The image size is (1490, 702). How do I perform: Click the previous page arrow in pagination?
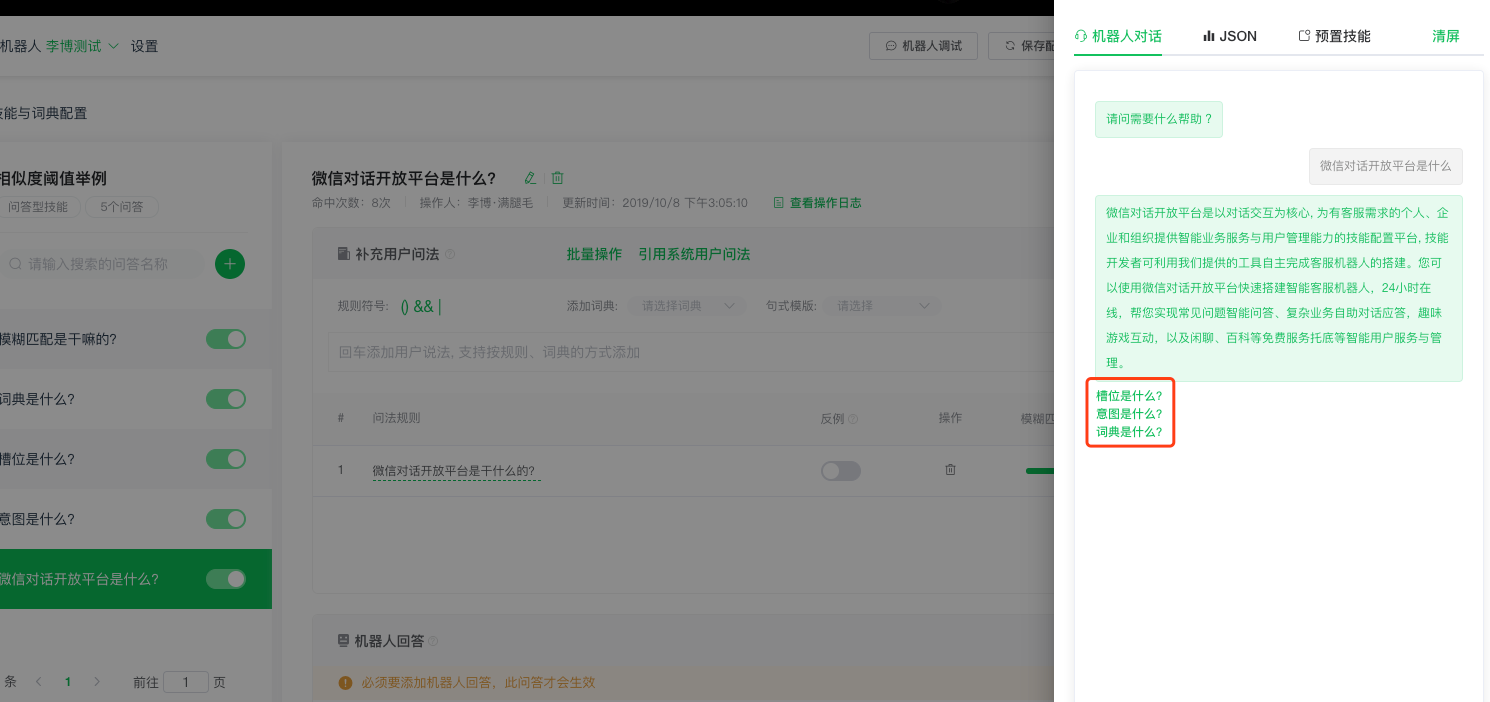pos(39,682)
